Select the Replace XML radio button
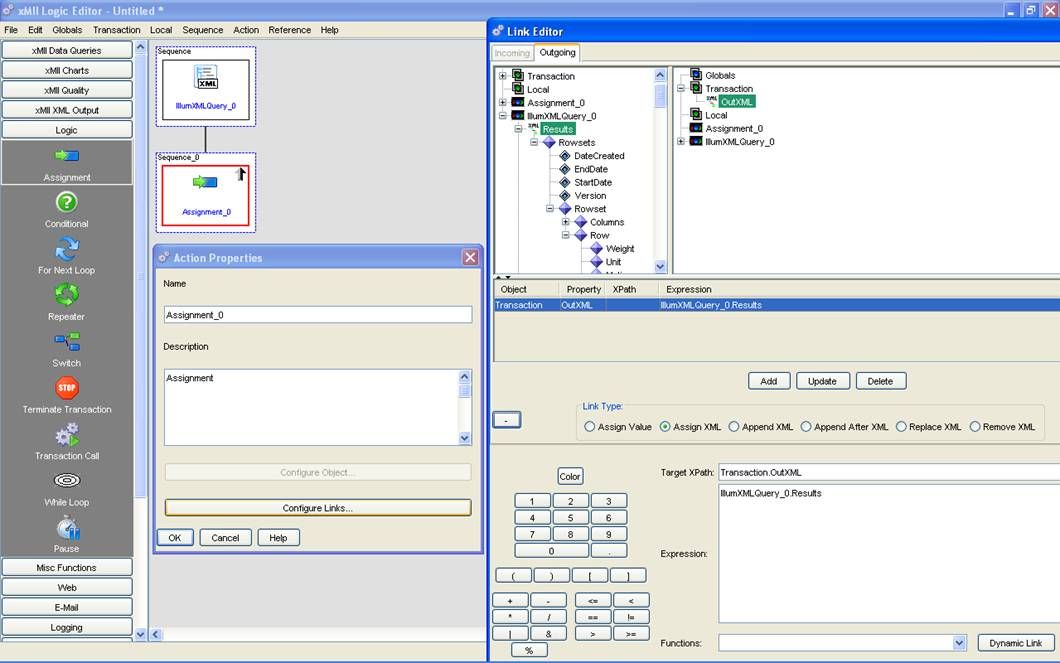Image resolution: width=1060 pixels, height=663 pixels. [x=901, y=426]
